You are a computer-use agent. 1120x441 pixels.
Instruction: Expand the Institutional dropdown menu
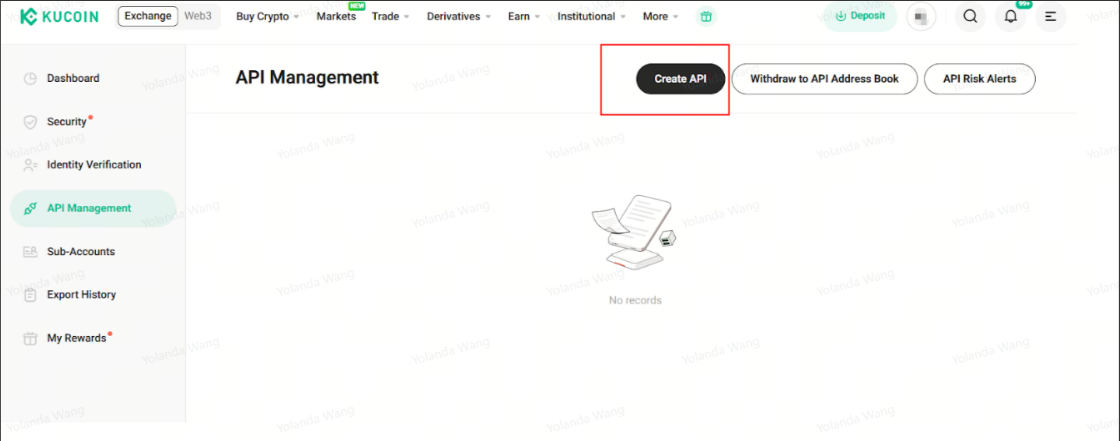[591, 17]
